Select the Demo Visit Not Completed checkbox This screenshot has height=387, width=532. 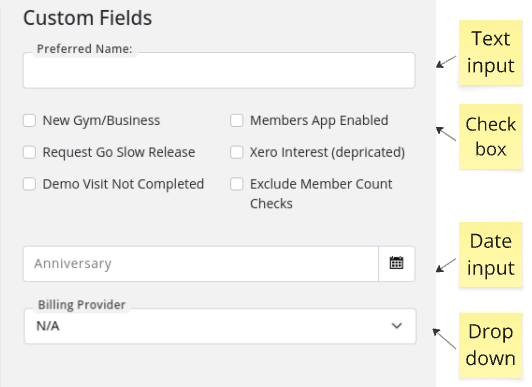click(x=29, y=184)
